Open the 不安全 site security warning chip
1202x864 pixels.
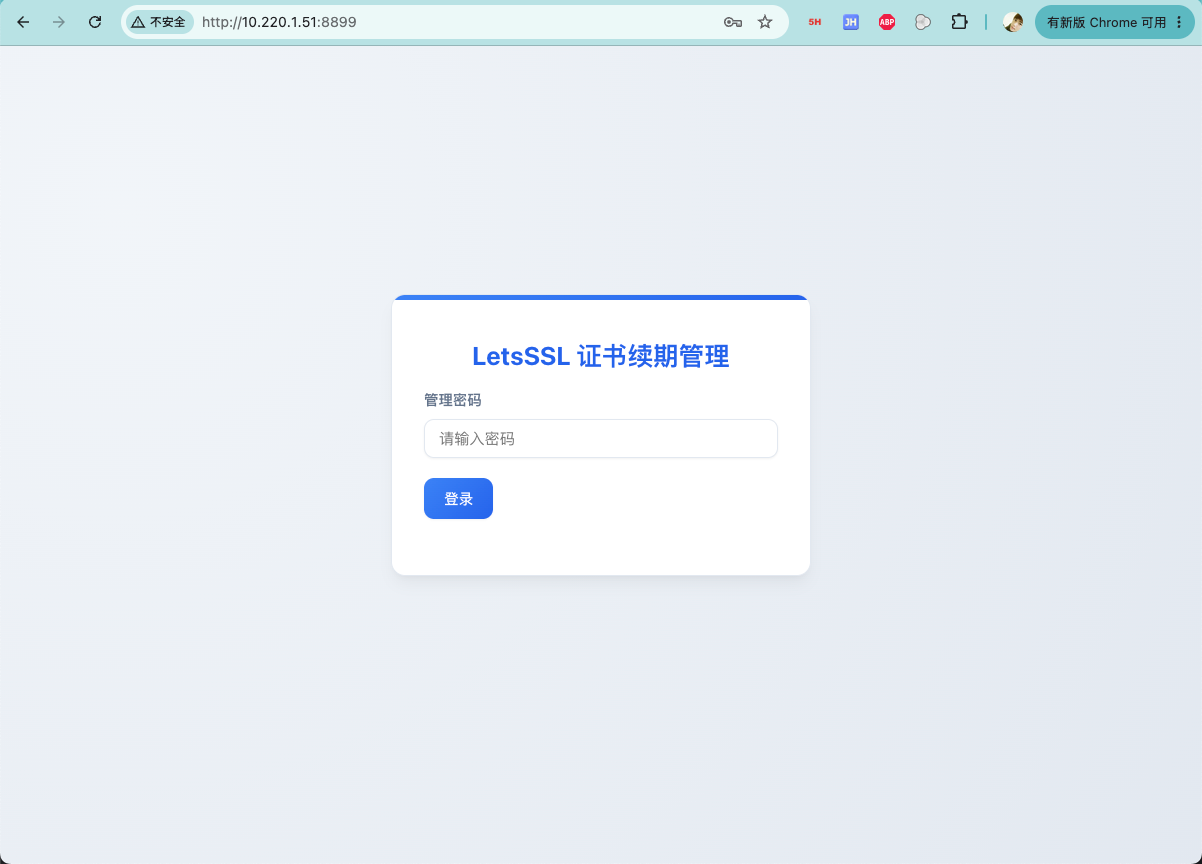click(159, 22)
